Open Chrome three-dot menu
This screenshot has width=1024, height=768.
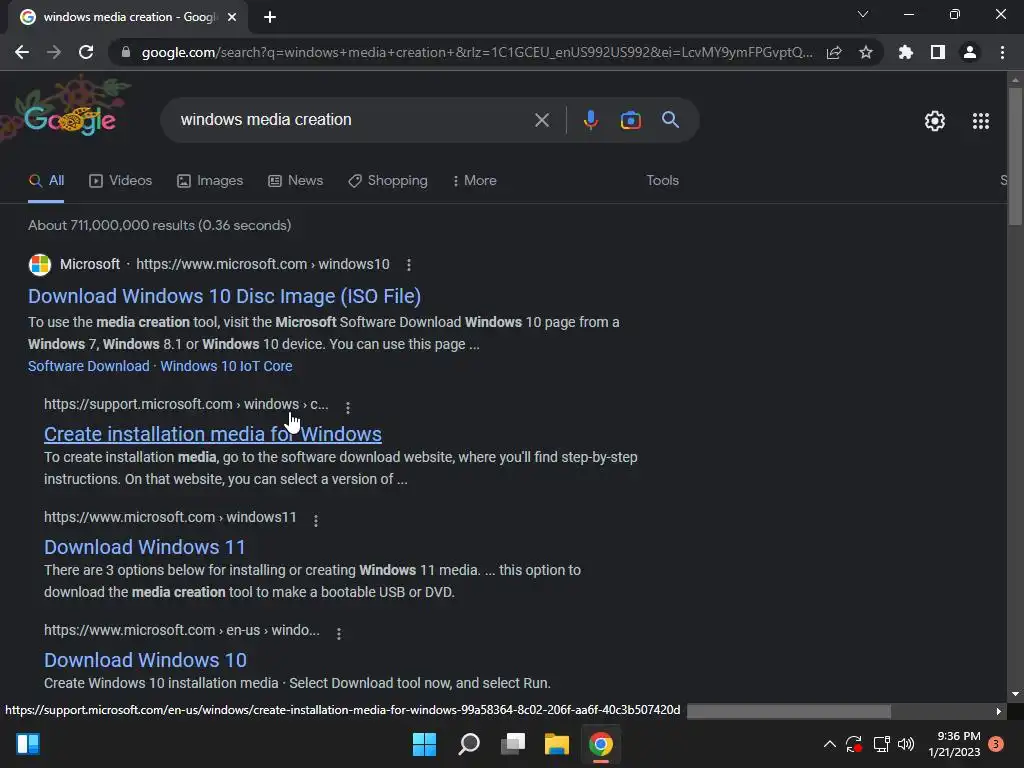point(1002,52)
